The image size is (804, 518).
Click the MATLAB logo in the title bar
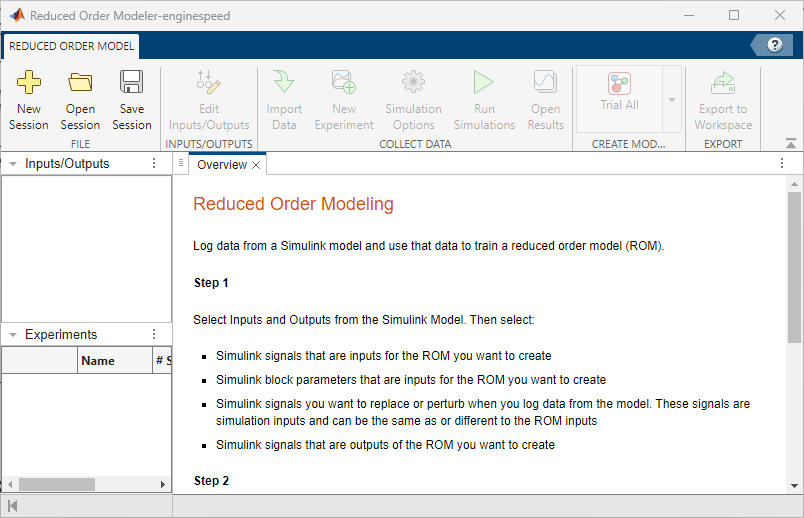17,15
